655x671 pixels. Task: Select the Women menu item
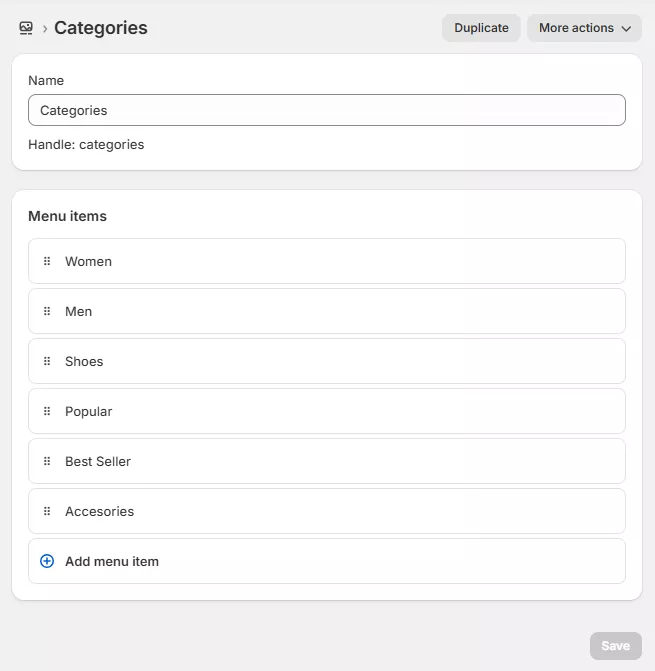coord(89,261)
